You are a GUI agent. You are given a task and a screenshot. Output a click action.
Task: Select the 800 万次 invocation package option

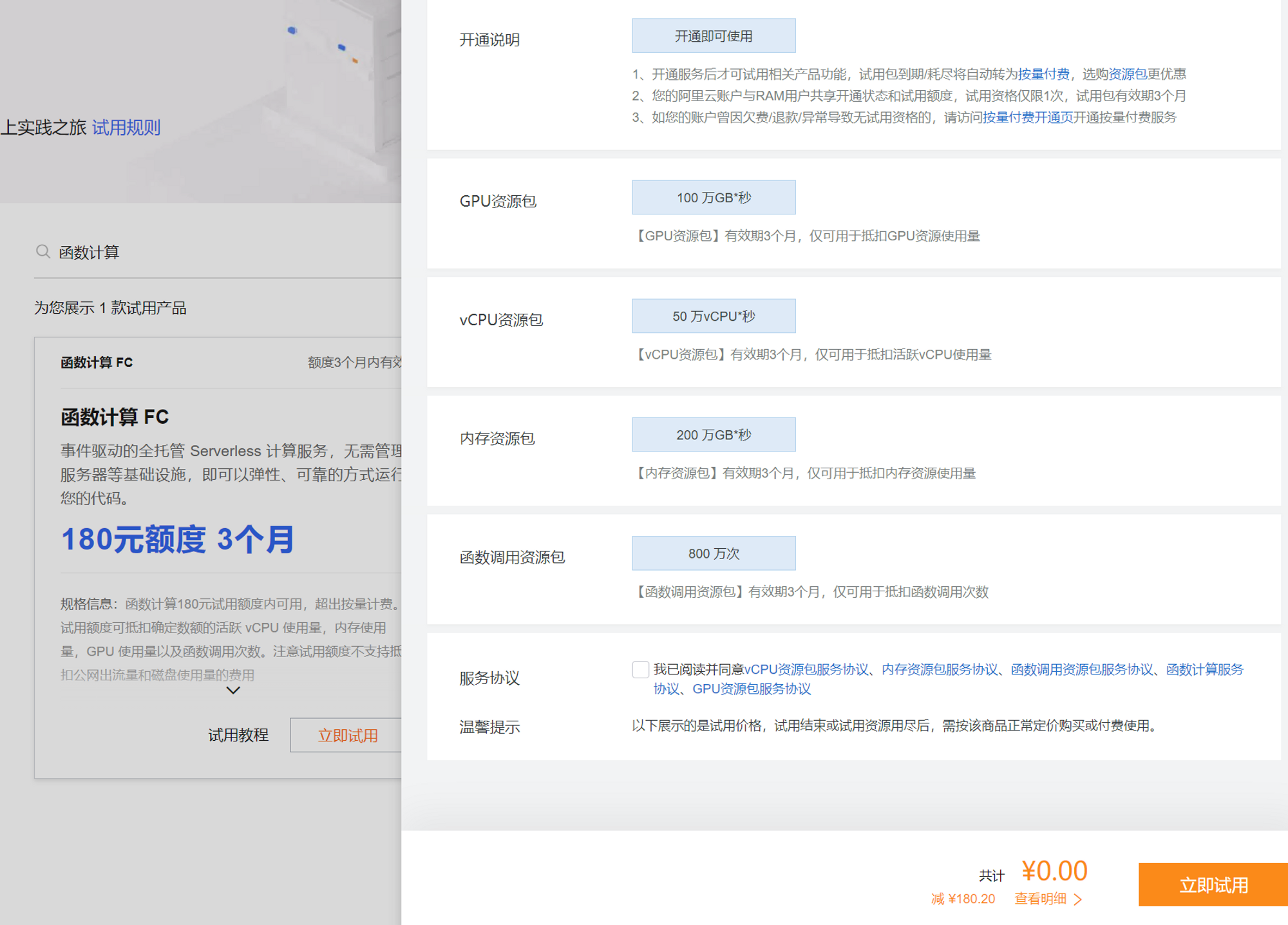click(714, 553)
